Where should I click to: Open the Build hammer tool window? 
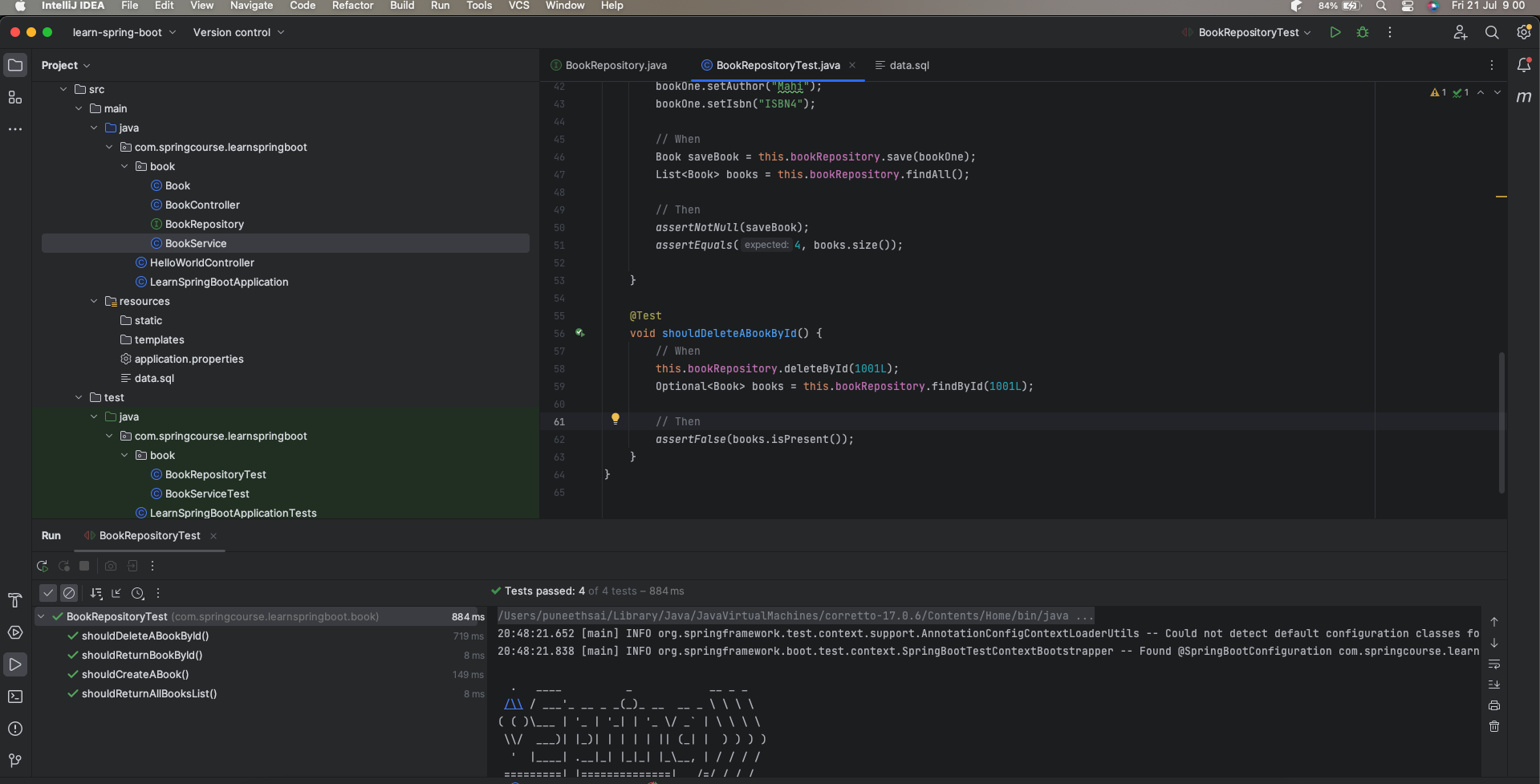pyautogui.click(x=15, y=600)
